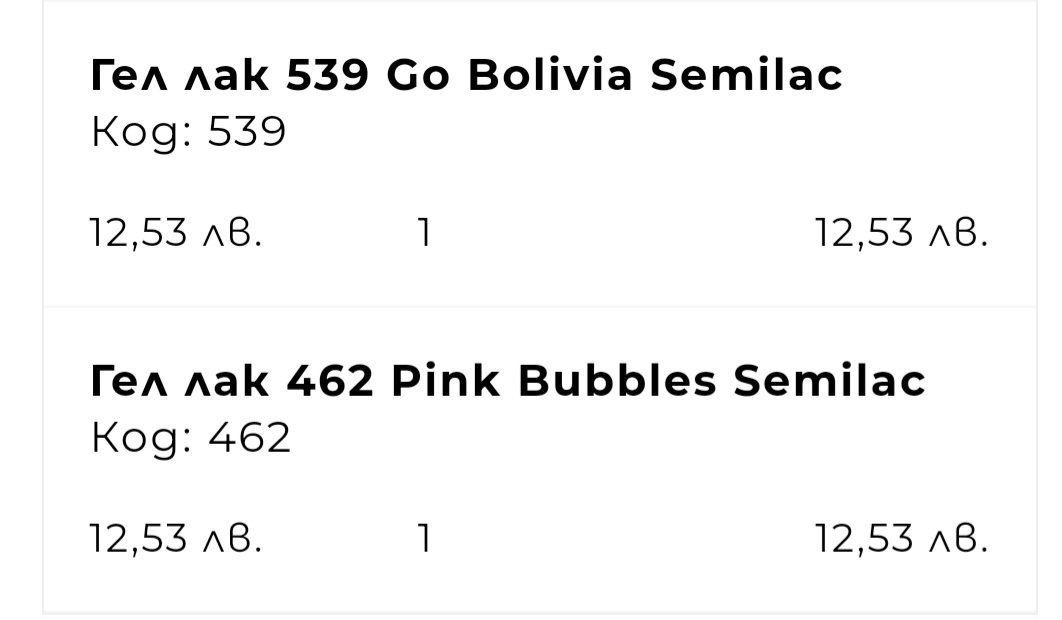Screen dimensions: 1062x620
Task: Click the number 539 in the bold title
Action: point(328,77)
